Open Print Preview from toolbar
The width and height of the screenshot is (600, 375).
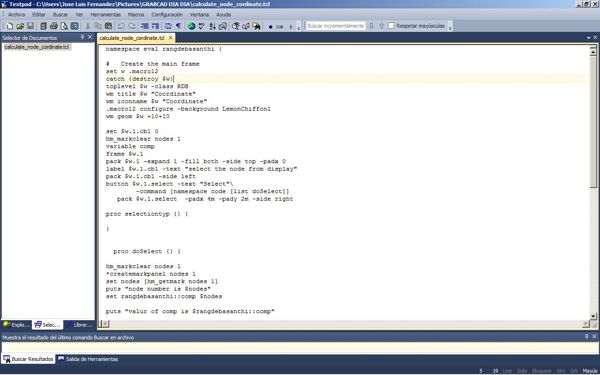64,26
